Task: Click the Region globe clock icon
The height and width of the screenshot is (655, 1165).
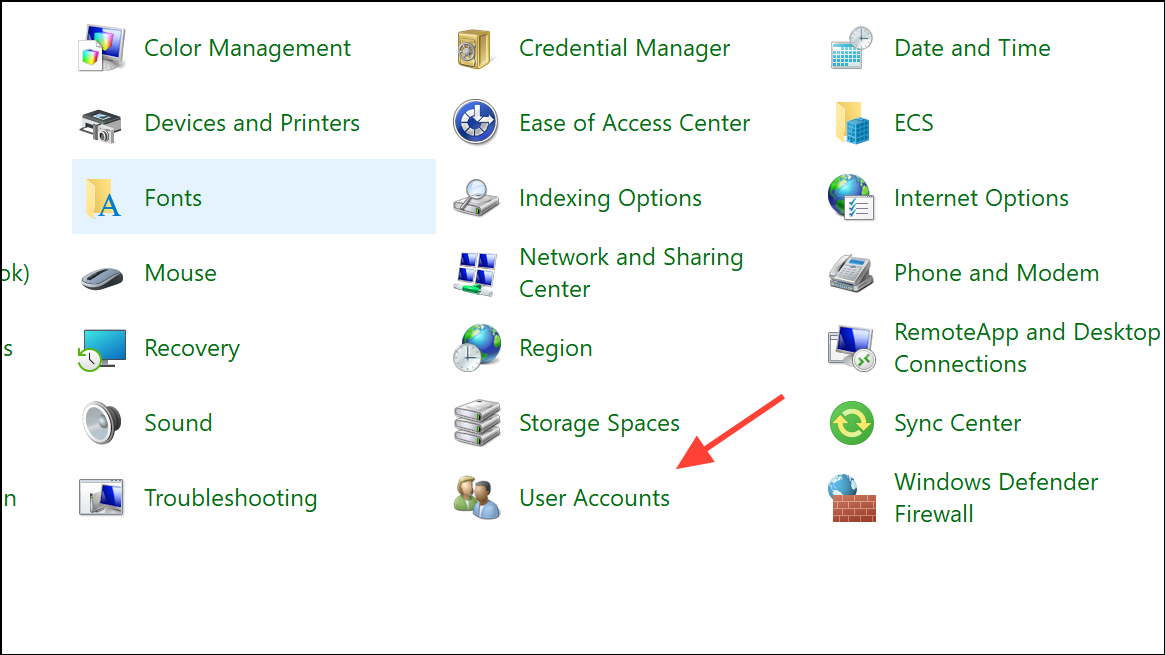Action: coord(476,348)
